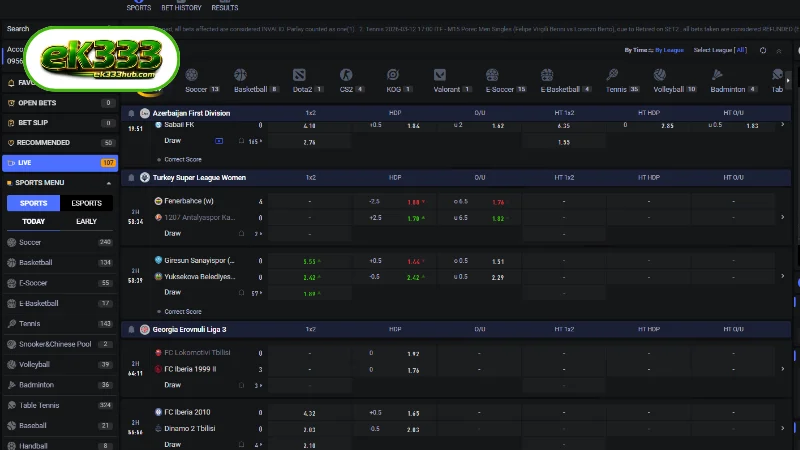The height and width of the screenshot is (450, 800).
Task: Open Draw markets count on Giresun match
Action: pyautogui.click(x=257, y=293)
